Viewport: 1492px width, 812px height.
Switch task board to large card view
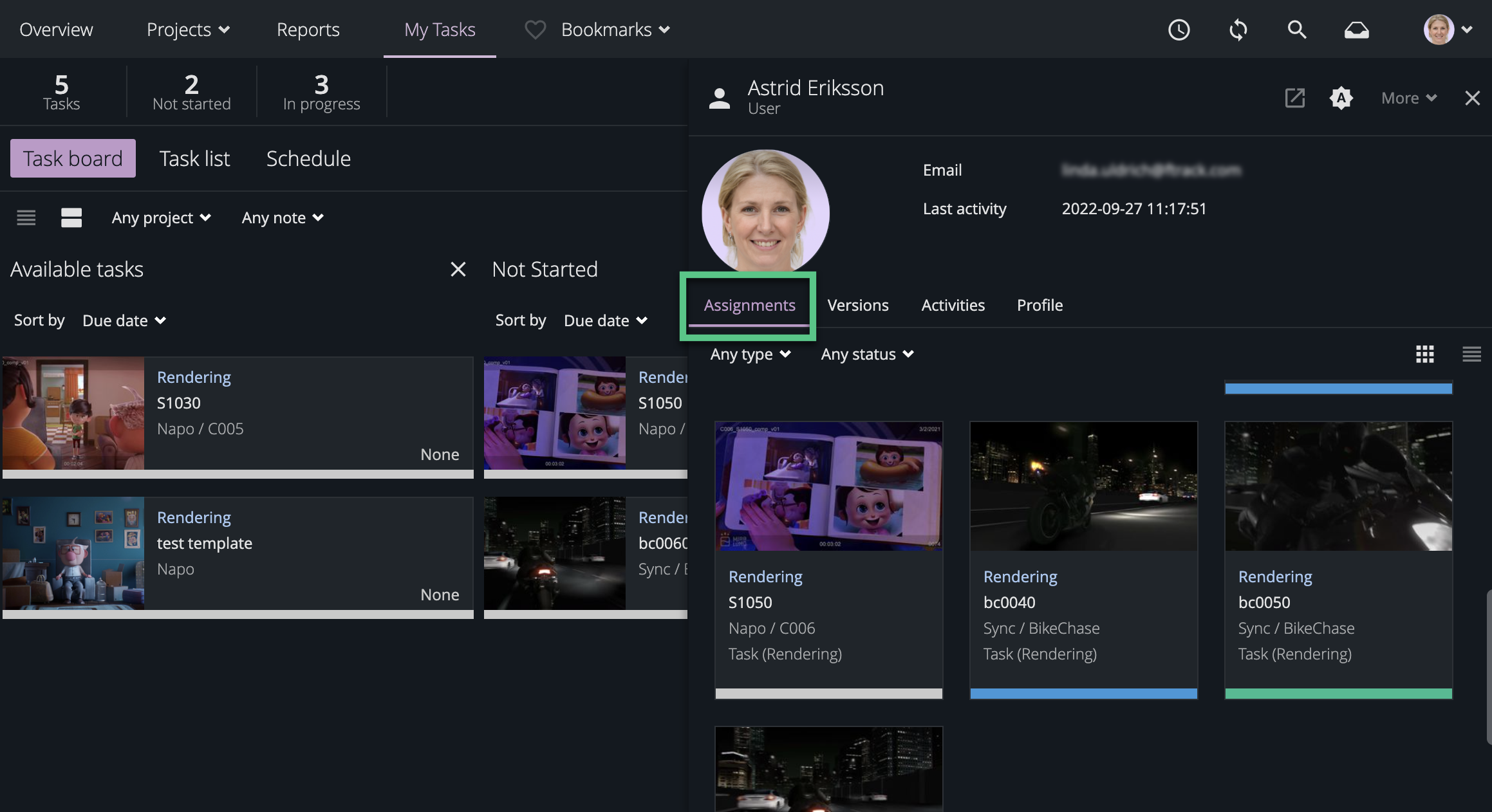click(71, 217)
